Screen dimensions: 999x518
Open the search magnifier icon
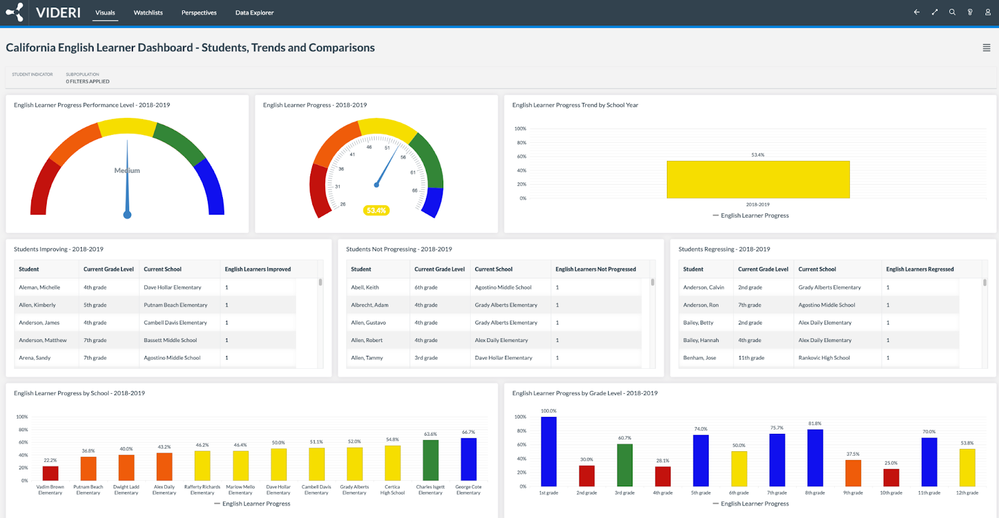coord(952,12)
